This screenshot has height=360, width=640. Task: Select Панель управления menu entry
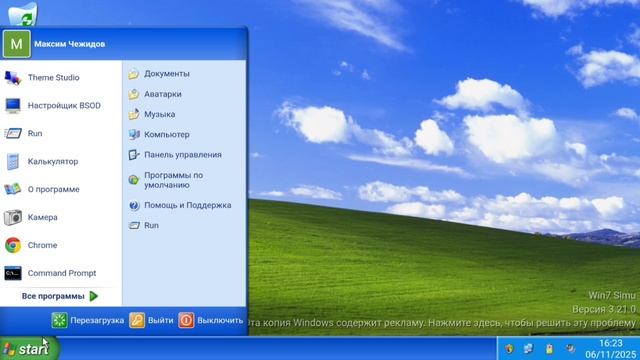(184, 155)
